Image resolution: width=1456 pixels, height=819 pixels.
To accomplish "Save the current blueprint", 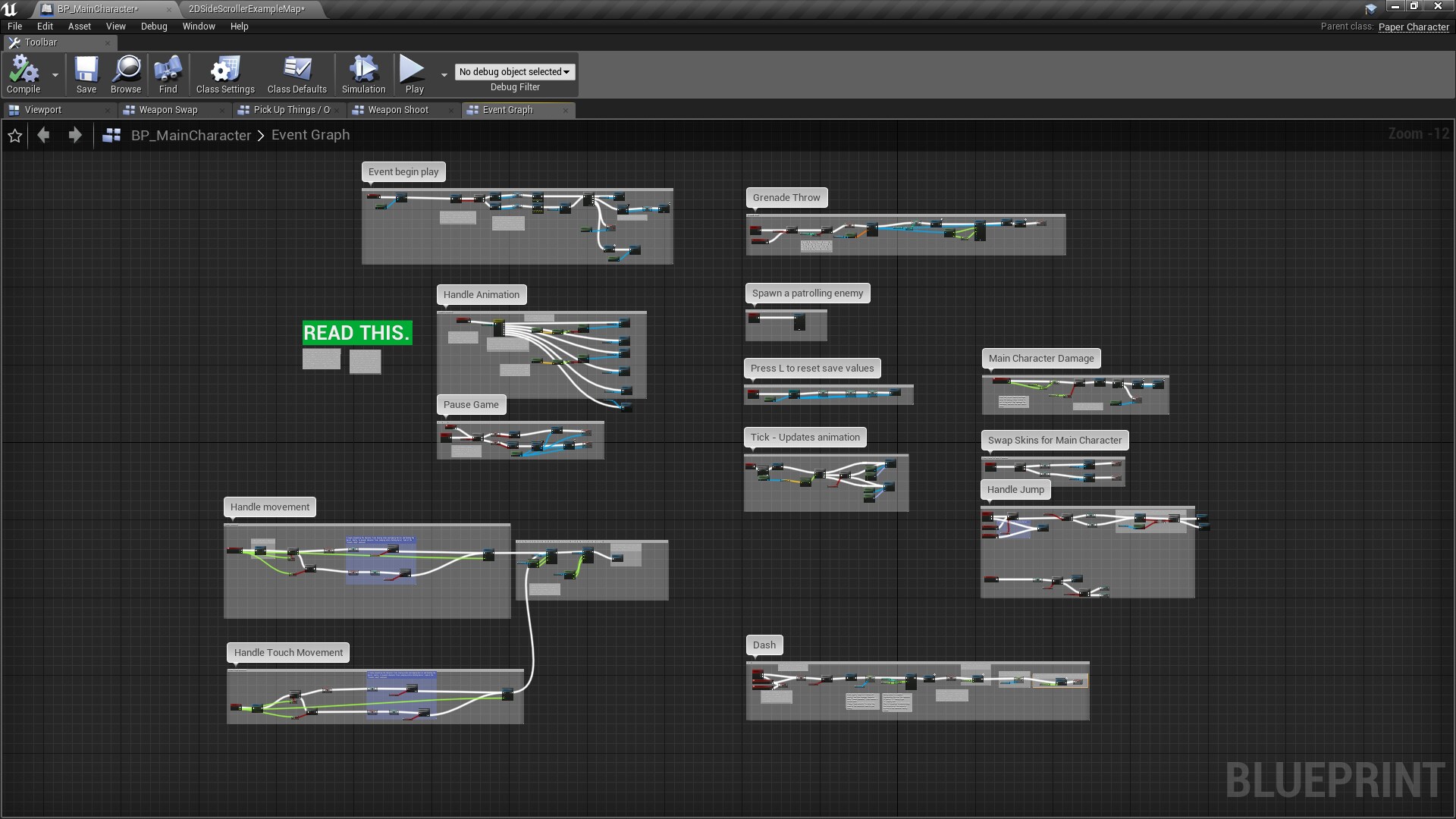I will (86, 74).
